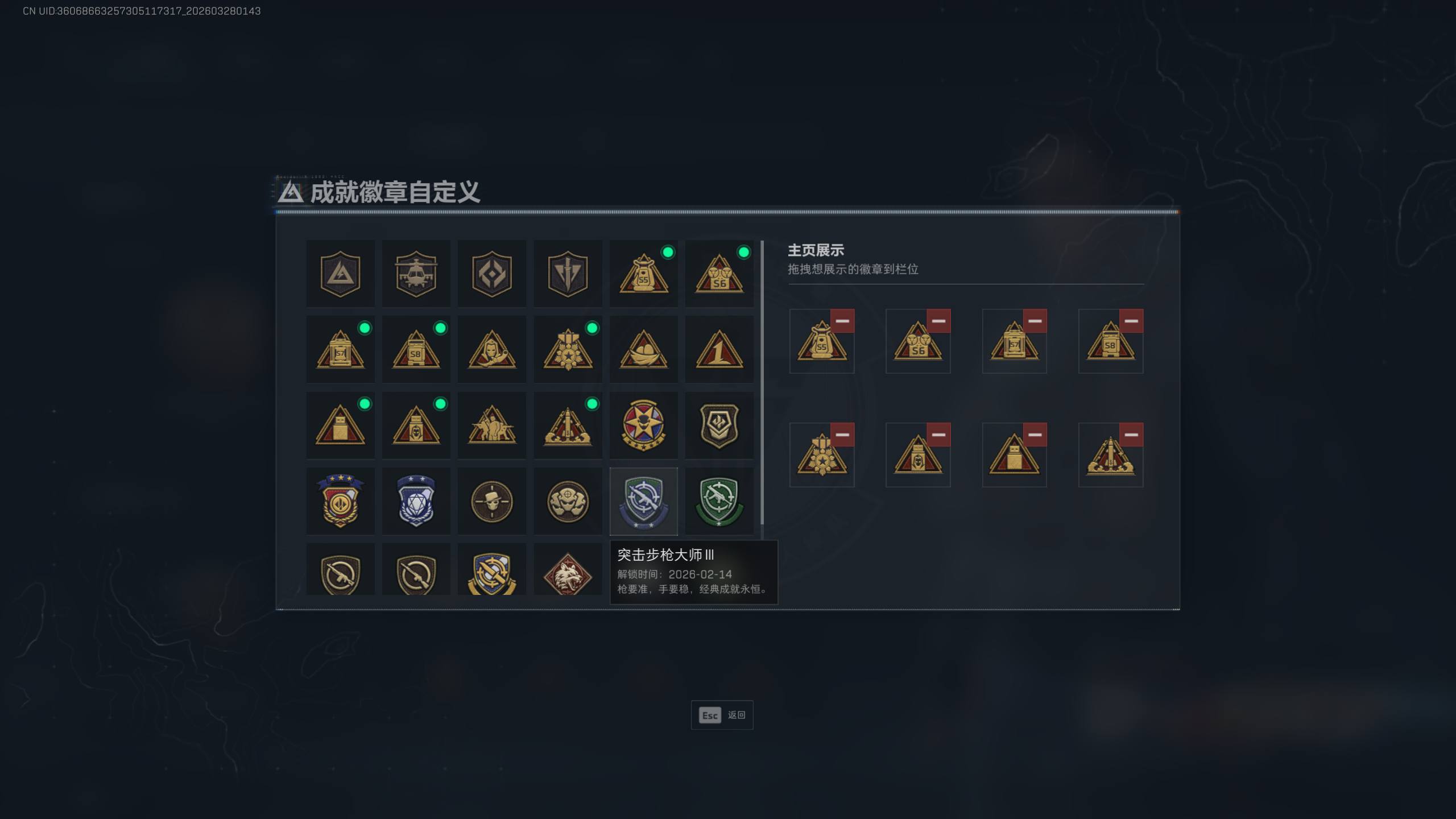Select the wolf head diamond badge
The image size is (1456, 819).
[x=568, y=569]
